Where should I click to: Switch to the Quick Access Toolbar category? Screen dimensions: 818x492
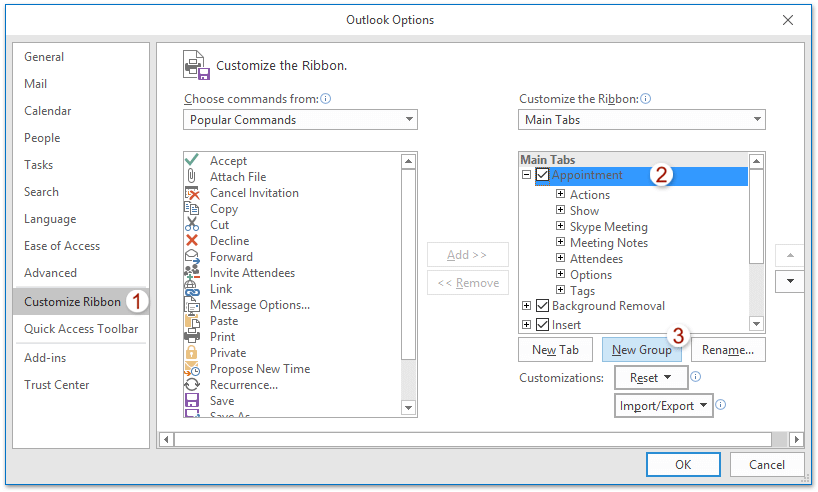(81, 329)
